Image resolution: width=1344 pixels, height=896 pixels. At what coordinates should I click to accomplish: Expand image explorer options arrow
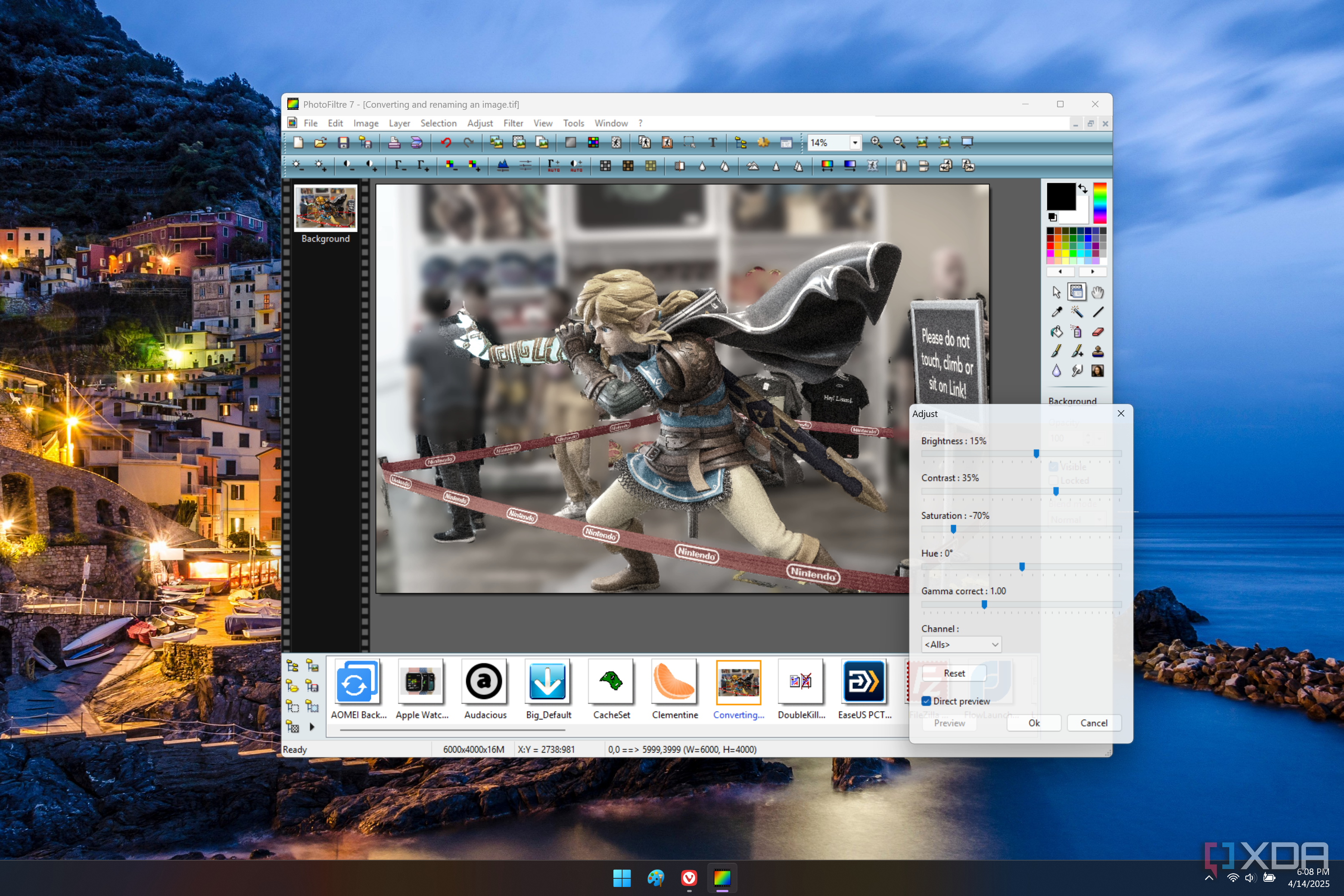tap(312, 727)
